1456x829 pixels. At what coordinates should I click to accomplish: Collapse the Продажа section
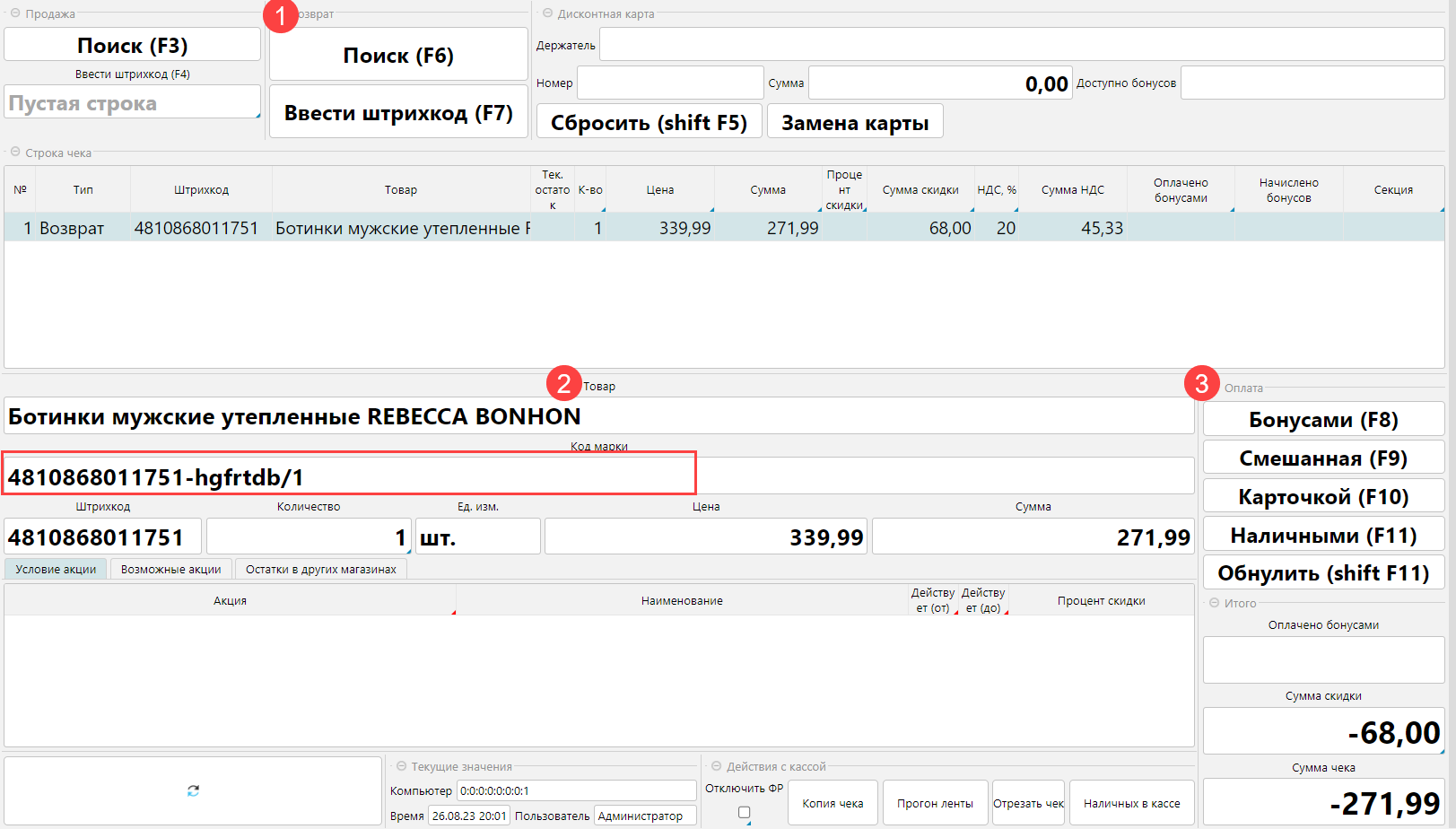pyautogui.click(x=15, y=13)
